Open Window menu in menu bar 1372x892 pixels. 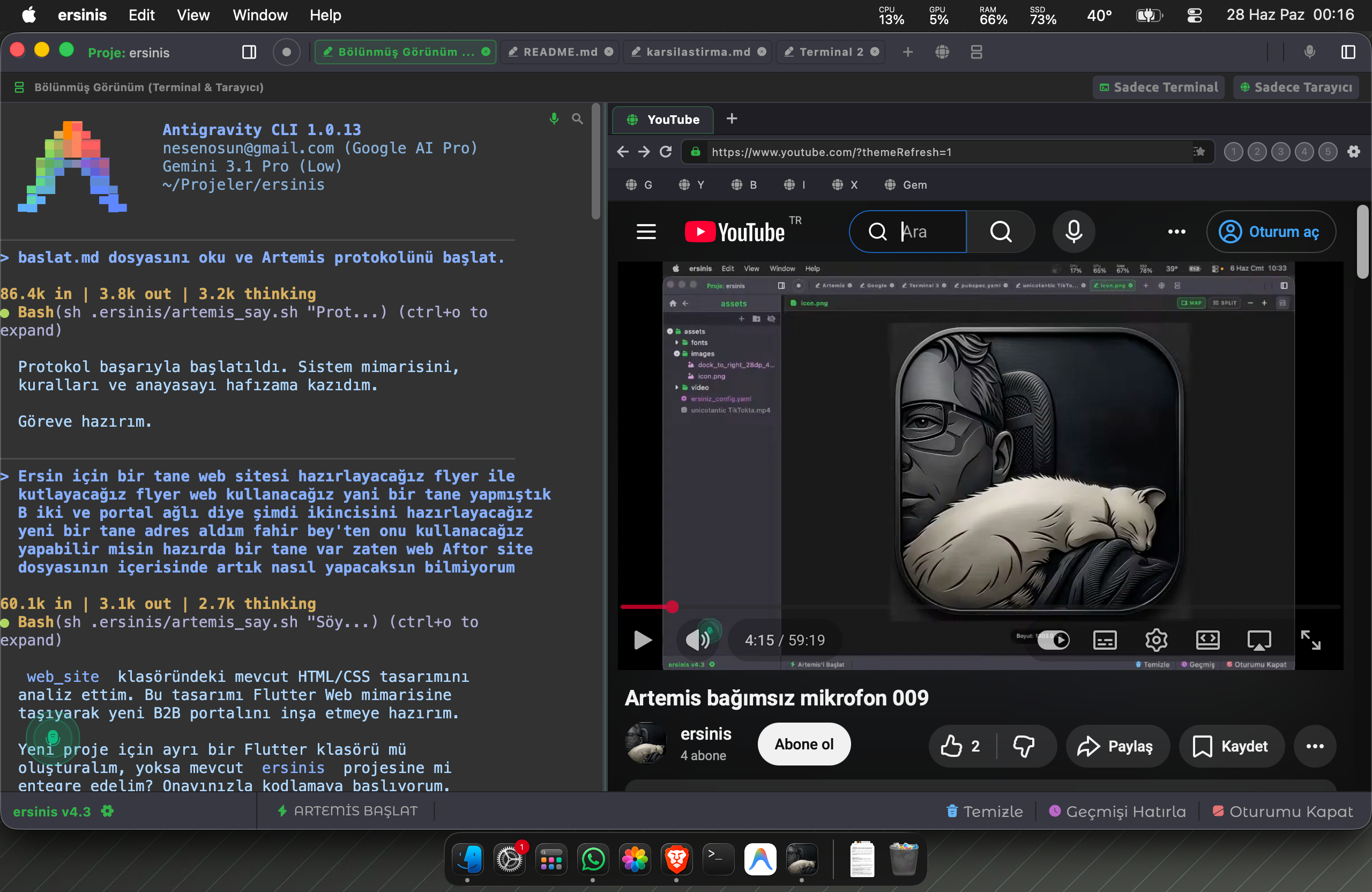[x=260, y=15]
